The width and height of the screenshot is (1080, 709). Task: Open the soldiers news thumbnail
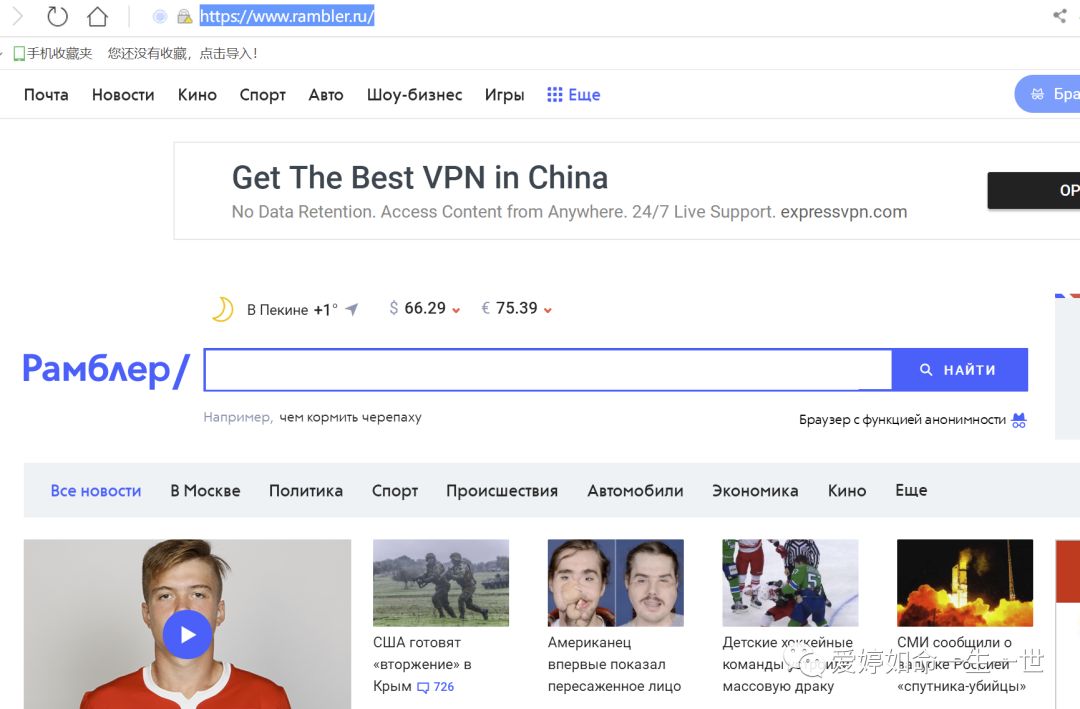coord(441,583)
